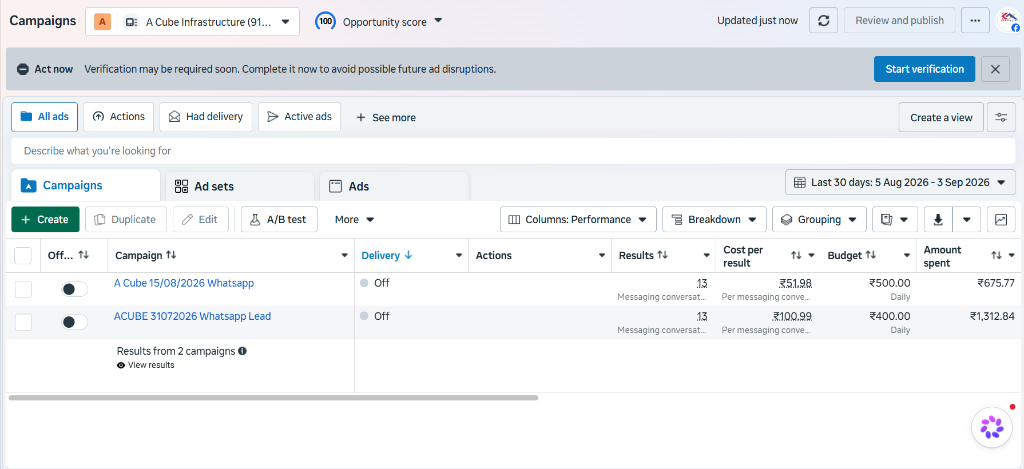Switch to the Ads tab
The width and height of the screenshot is (1024, 469).
point(394,186)
